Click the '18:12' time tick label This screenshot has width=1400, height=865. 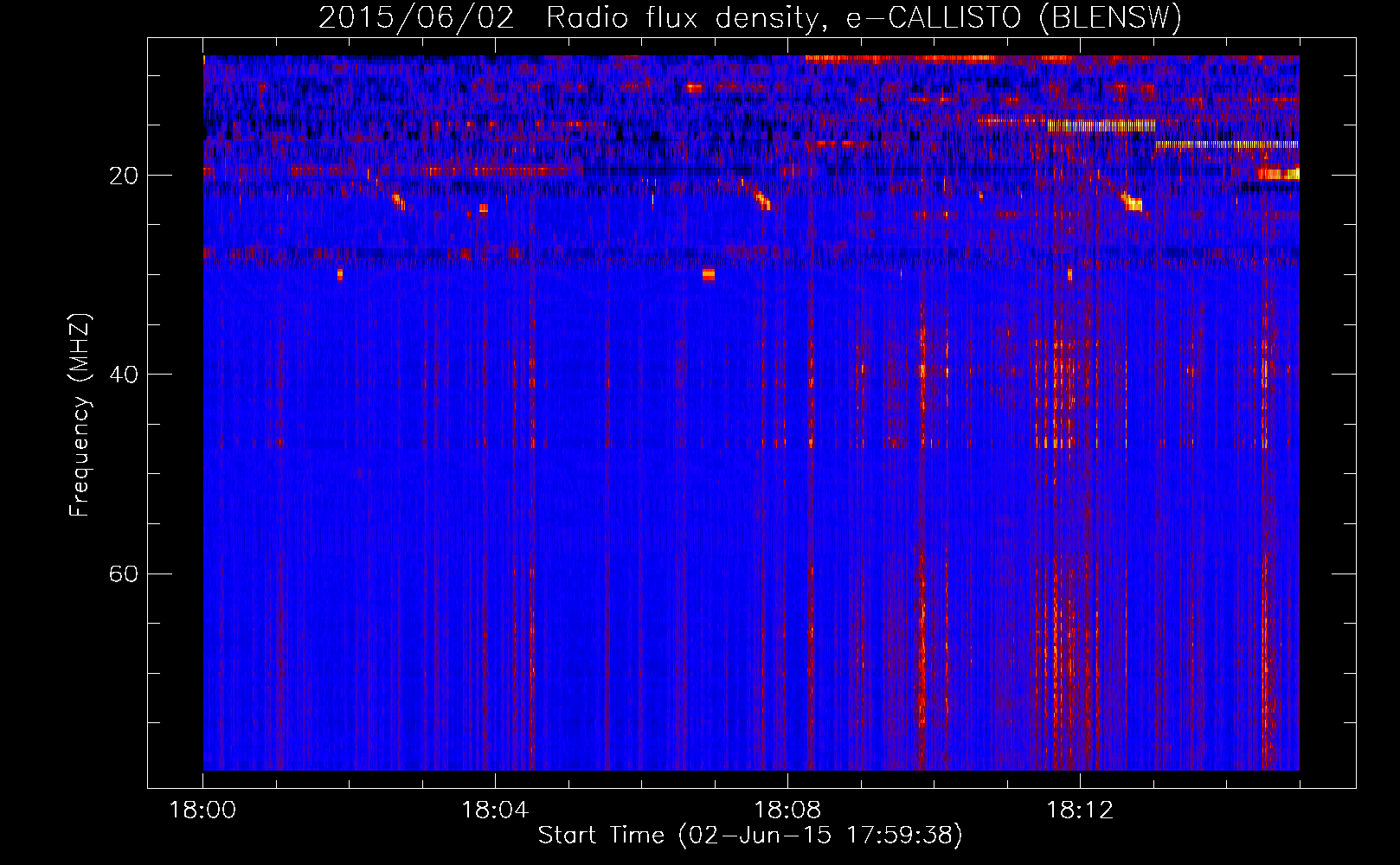tap(1080, 811)
